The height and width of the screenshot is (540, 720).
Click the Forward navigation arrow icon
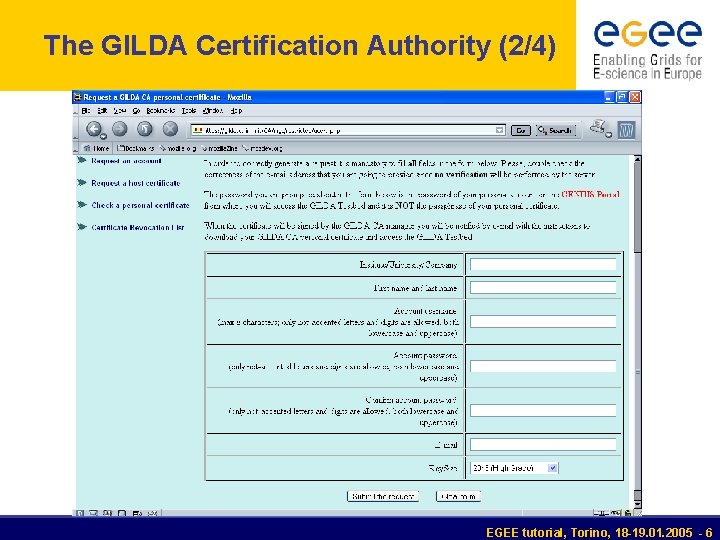pos(120,129)
